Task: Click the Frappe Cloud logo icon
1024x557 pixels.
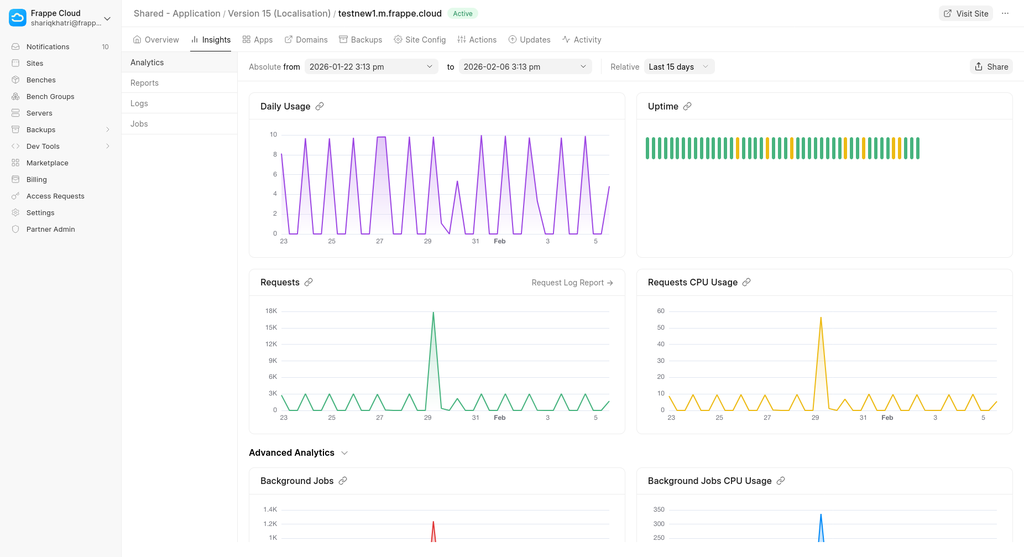Action: pyautogui.click(x=18, y=17)
